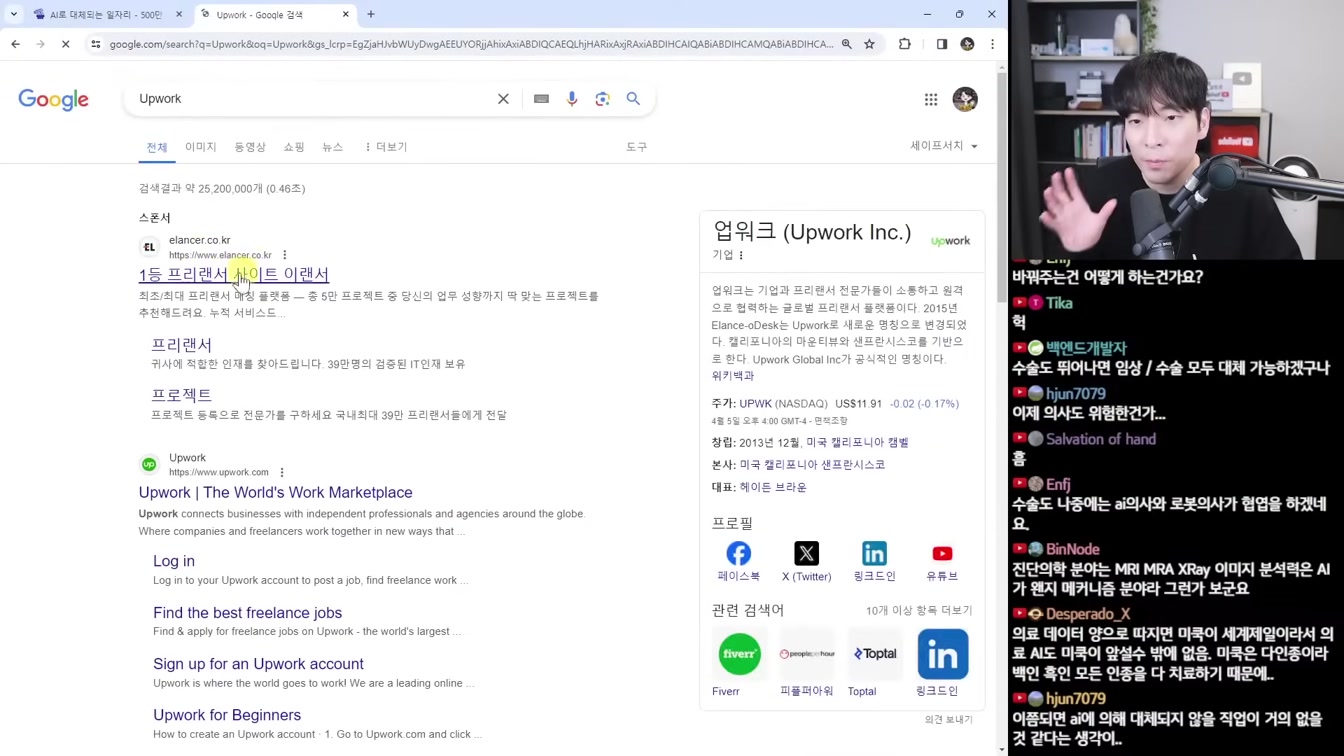
Task: Click the Google logo
Action: click(54, 99)
